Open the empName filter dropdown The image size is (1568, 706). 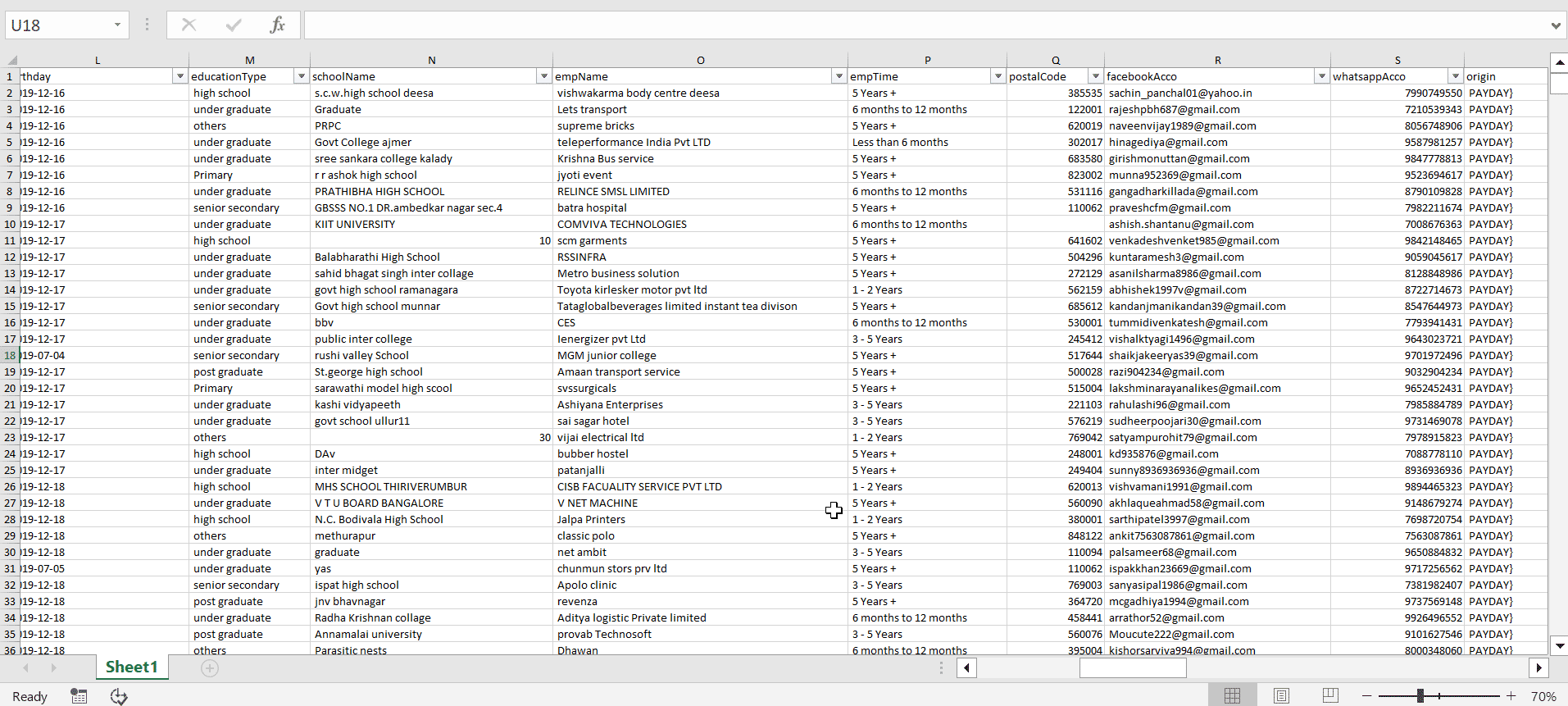coord(839,76)
